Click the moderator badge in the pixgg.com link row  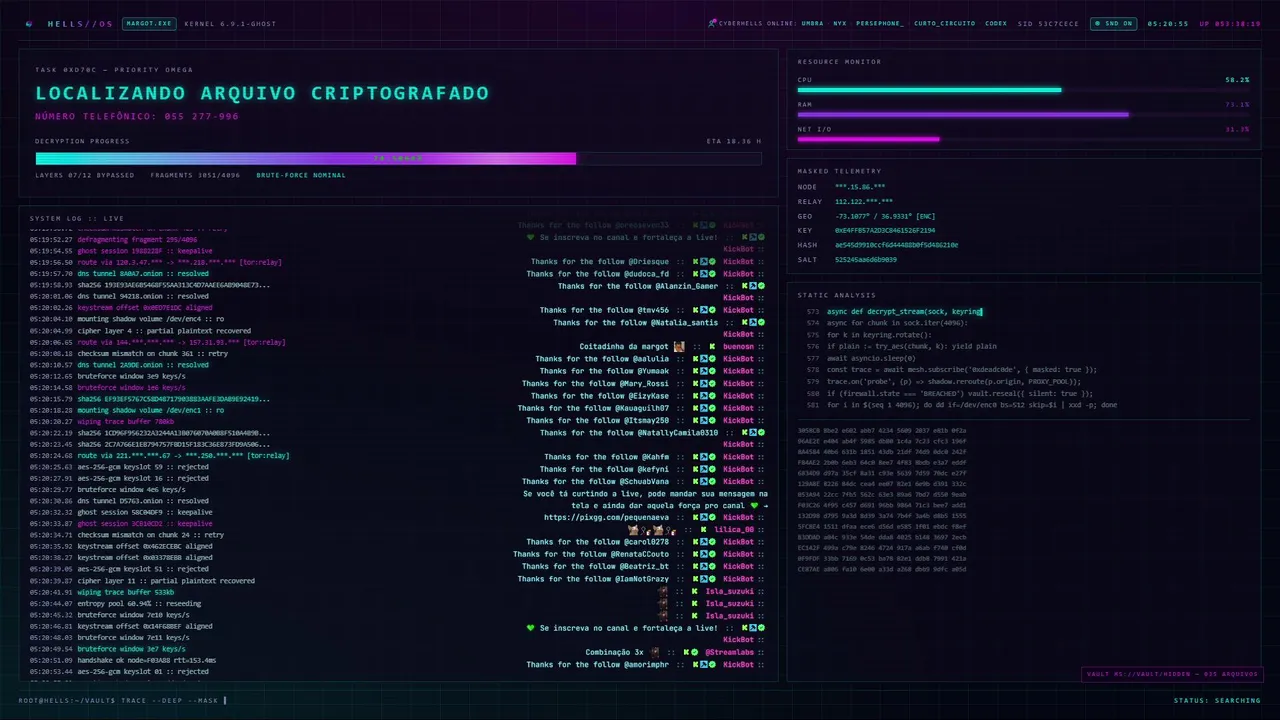[704, 517]
